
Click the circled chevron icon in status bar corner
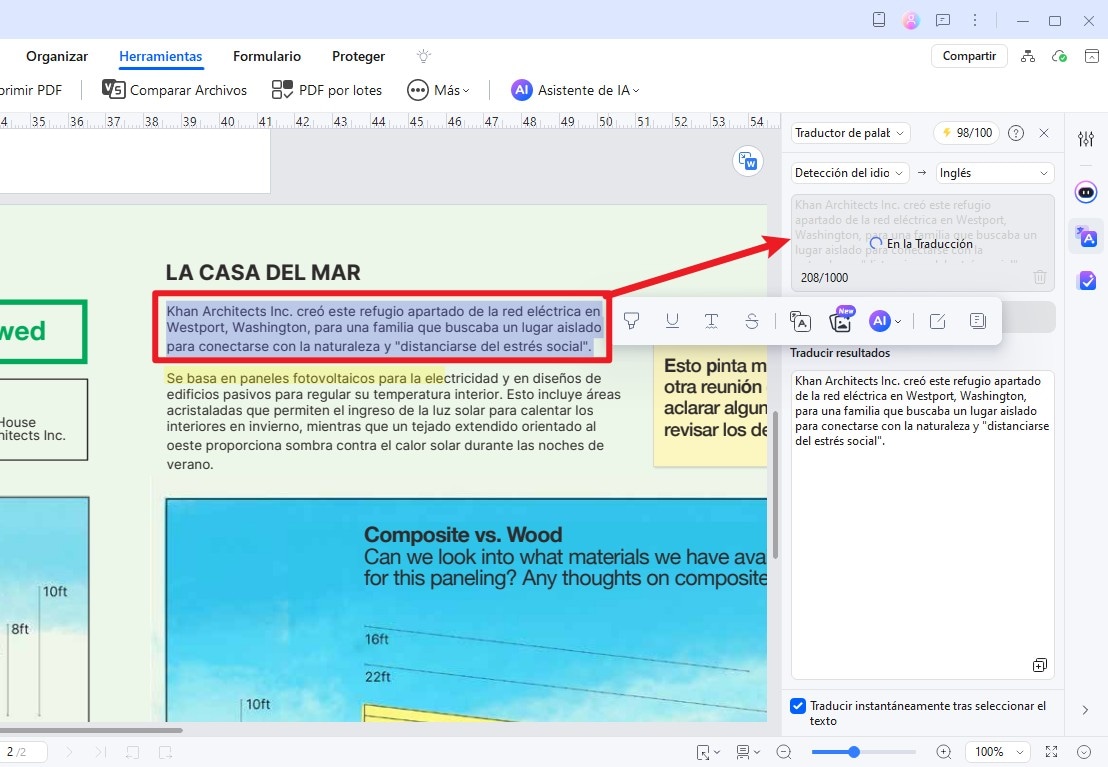pyautogui.click(x=1084, y=752)
